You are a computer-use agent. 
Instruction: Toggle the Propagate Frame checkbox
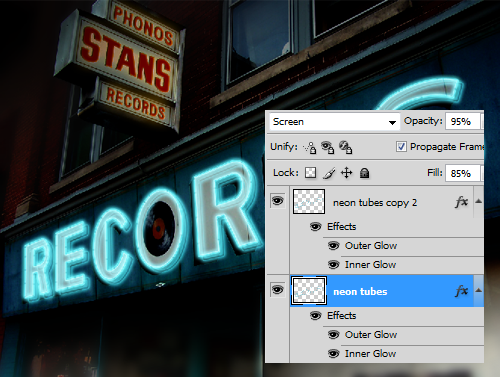tap(401, 147)
